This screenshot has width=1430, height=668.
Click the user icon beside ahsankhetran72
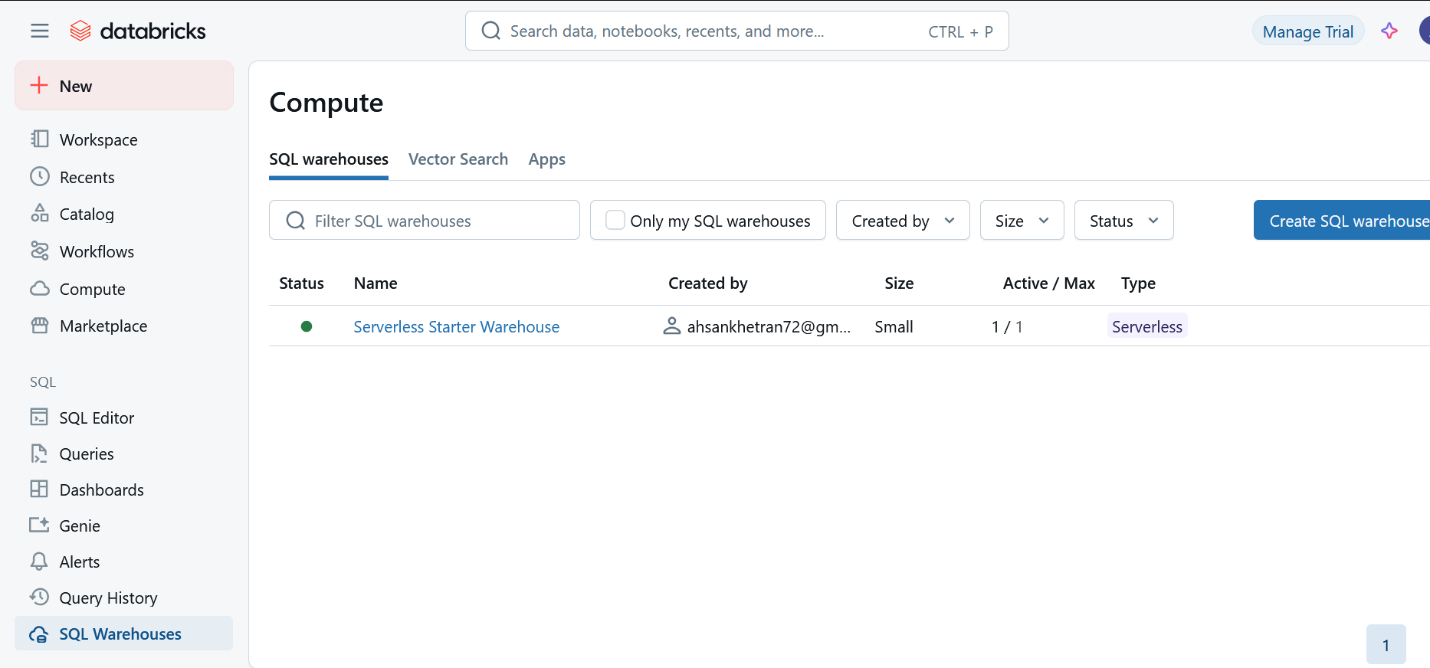tap(673, 326)
